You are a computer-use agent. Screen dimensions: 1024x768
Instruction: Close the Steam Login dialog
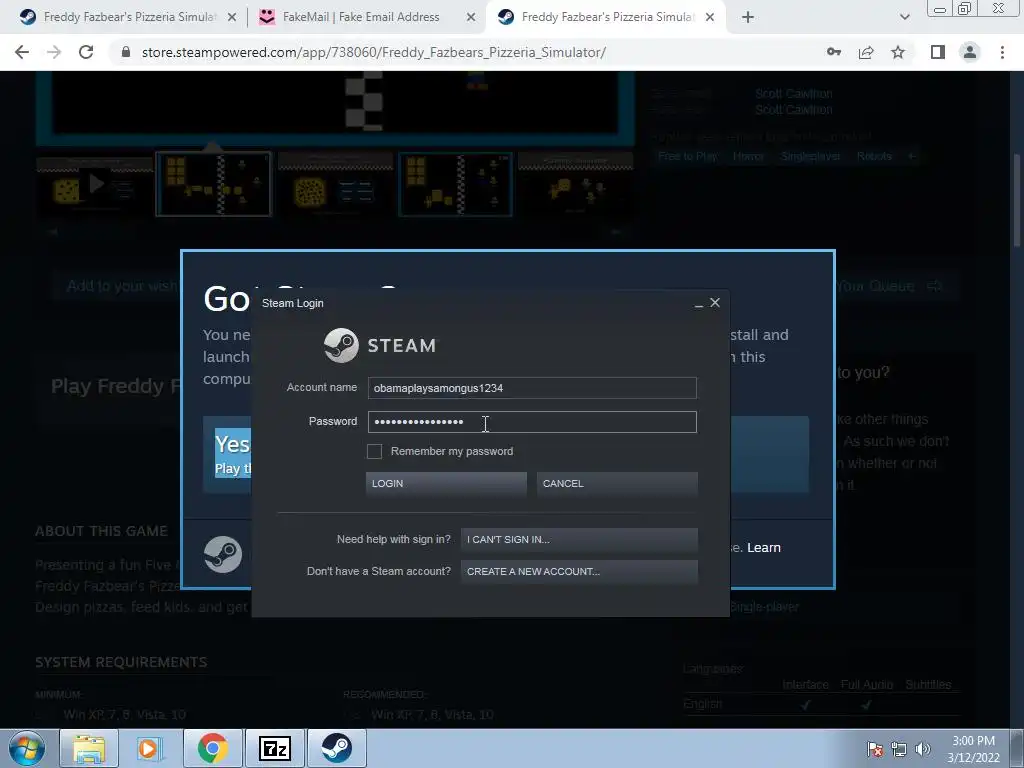(x=715, y=302)
